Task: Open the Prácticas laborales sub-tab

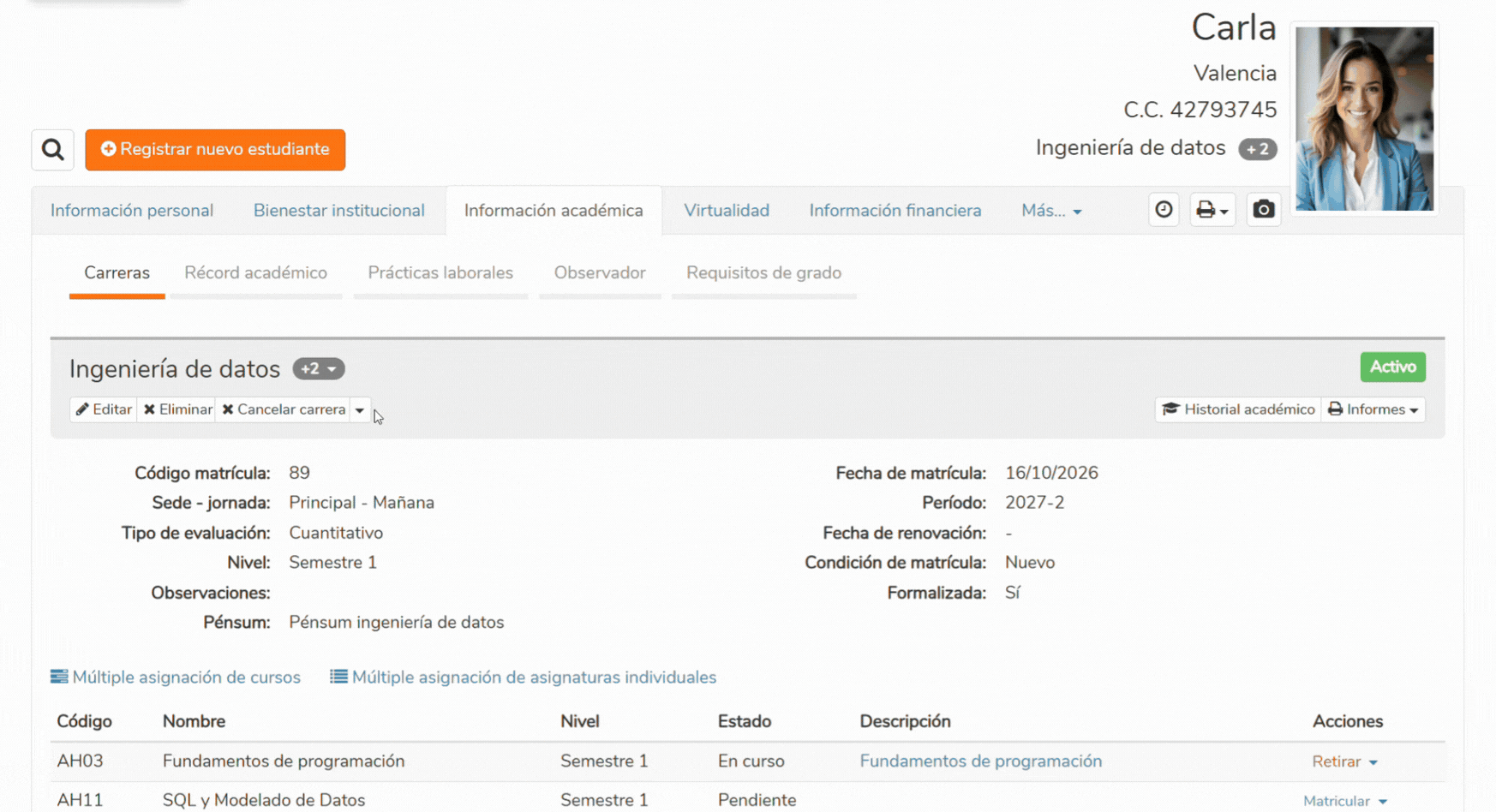Action: 440,273
